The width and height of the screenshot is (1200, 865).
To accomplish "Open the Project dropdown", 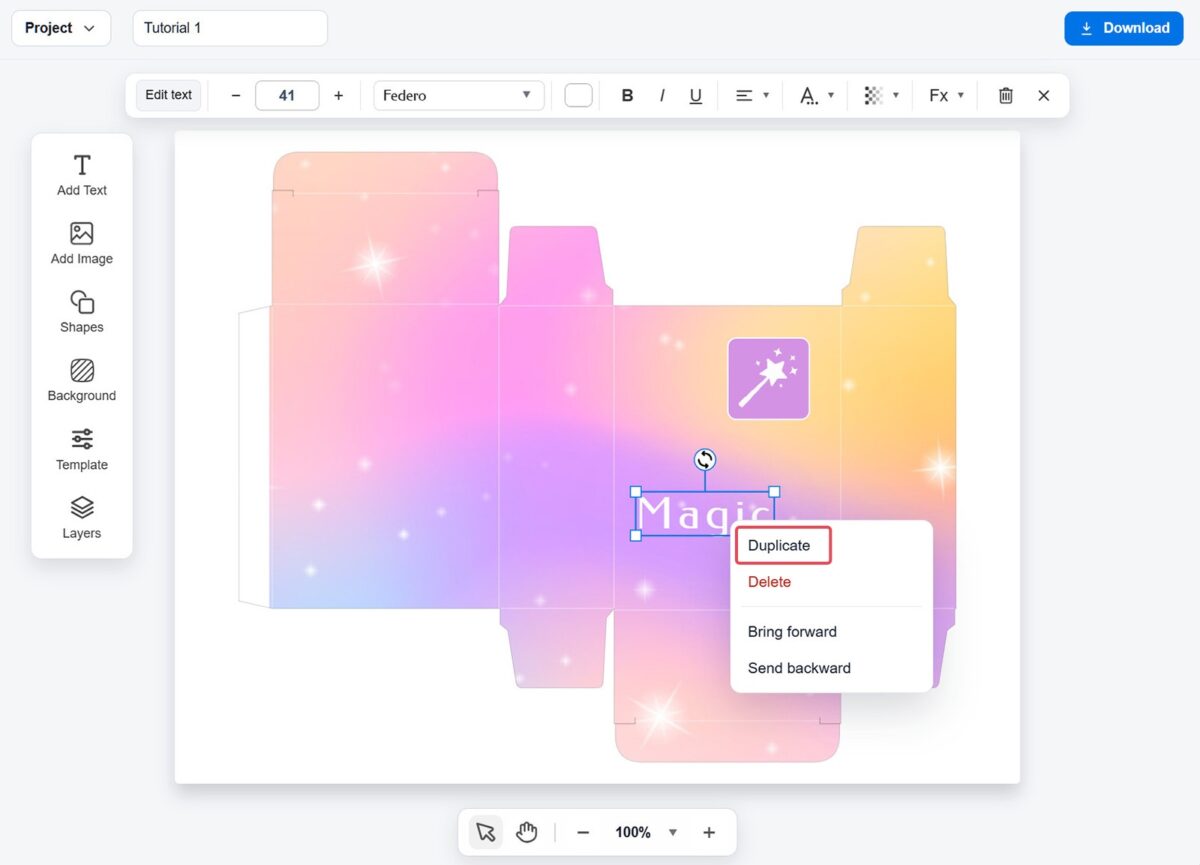I will click(x=61, y=28).
